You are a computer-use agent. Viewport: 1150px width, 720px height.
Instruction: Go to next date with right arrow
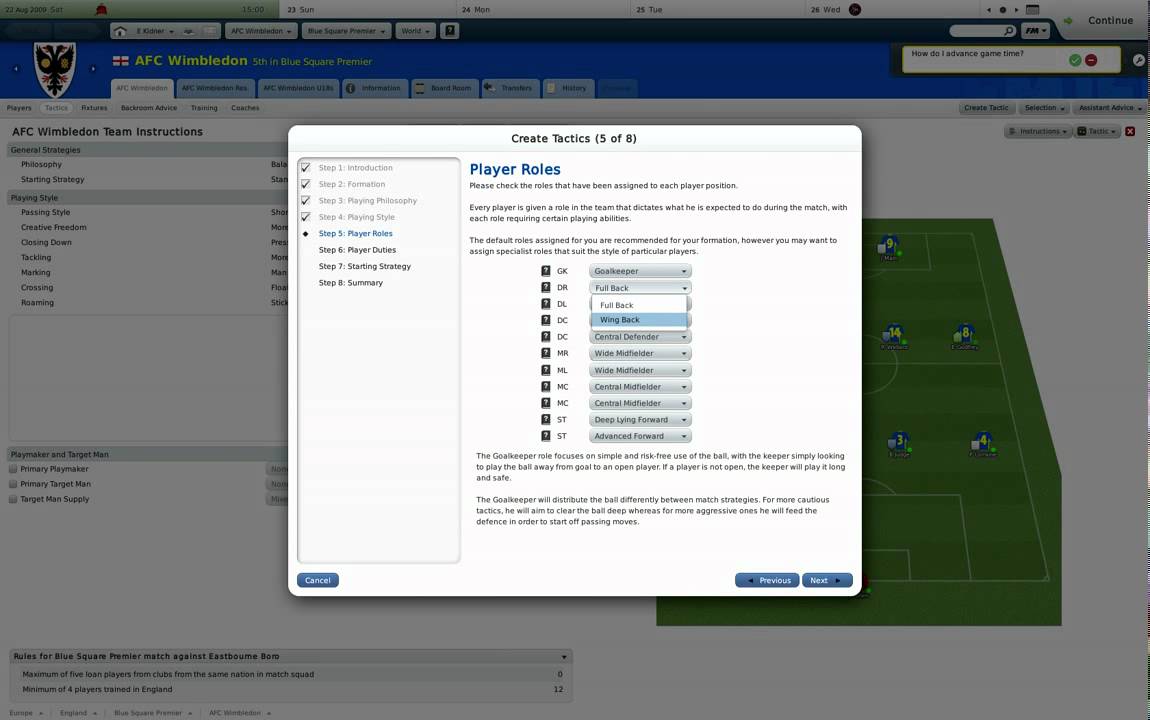1017,10
